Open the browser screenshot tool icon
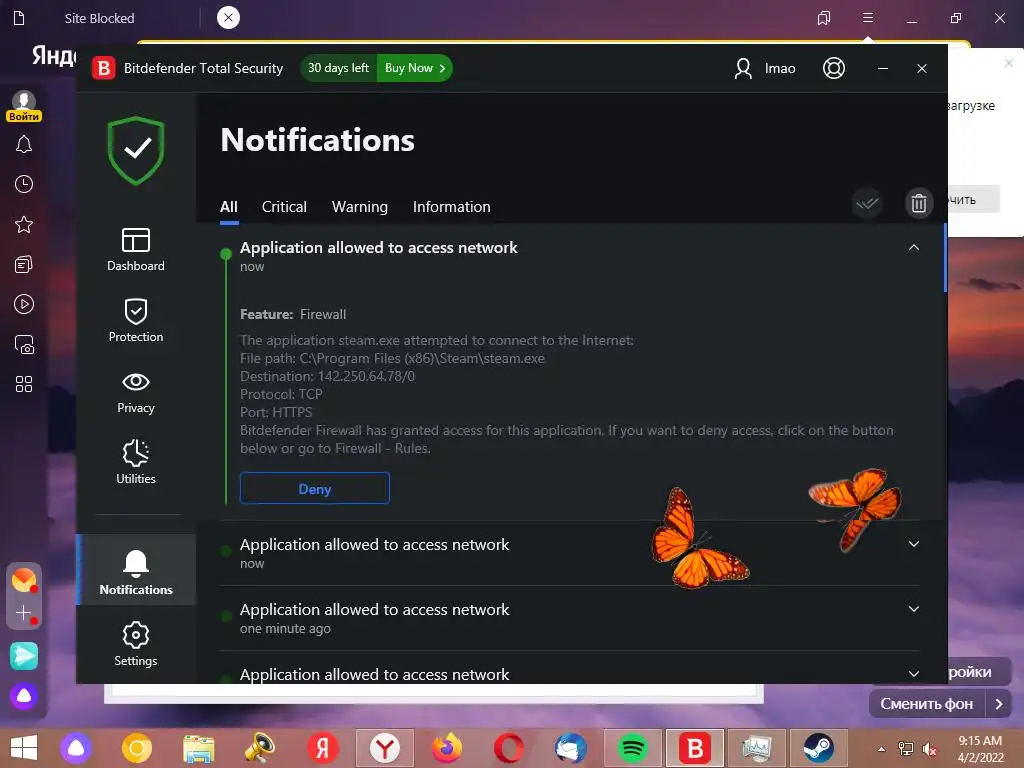 [24, 344]
